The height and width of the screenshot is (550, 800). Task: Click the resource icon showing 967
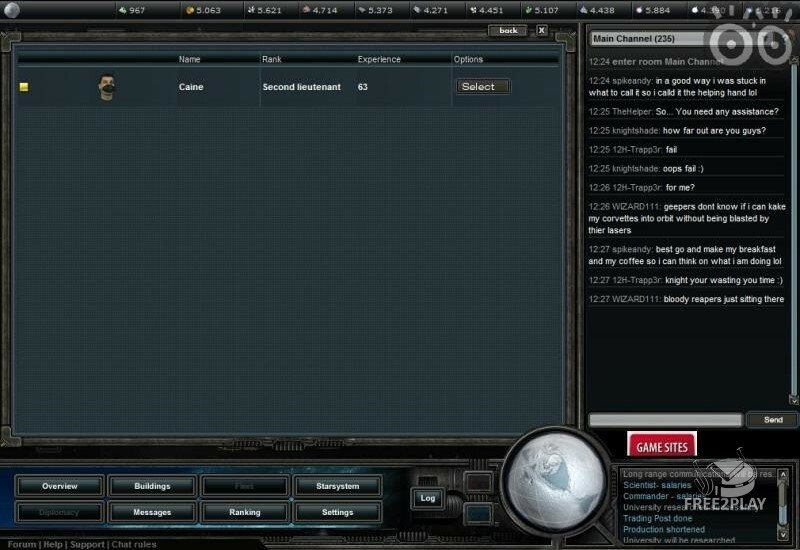123,11
